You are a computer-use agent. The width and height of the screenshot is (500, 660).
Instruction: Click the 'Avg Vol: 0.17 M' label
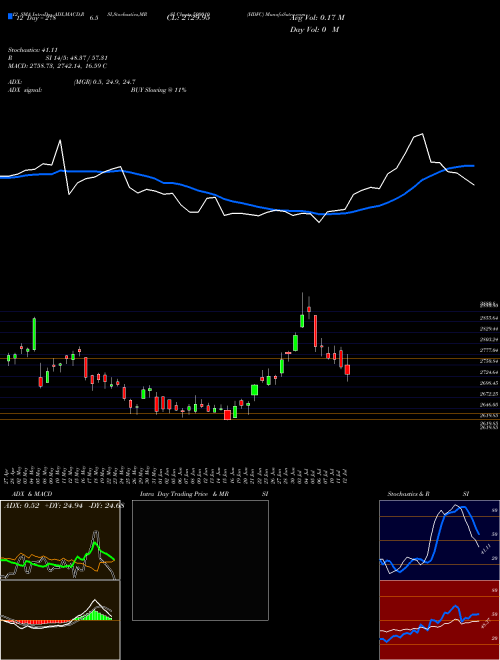point(318,18)
